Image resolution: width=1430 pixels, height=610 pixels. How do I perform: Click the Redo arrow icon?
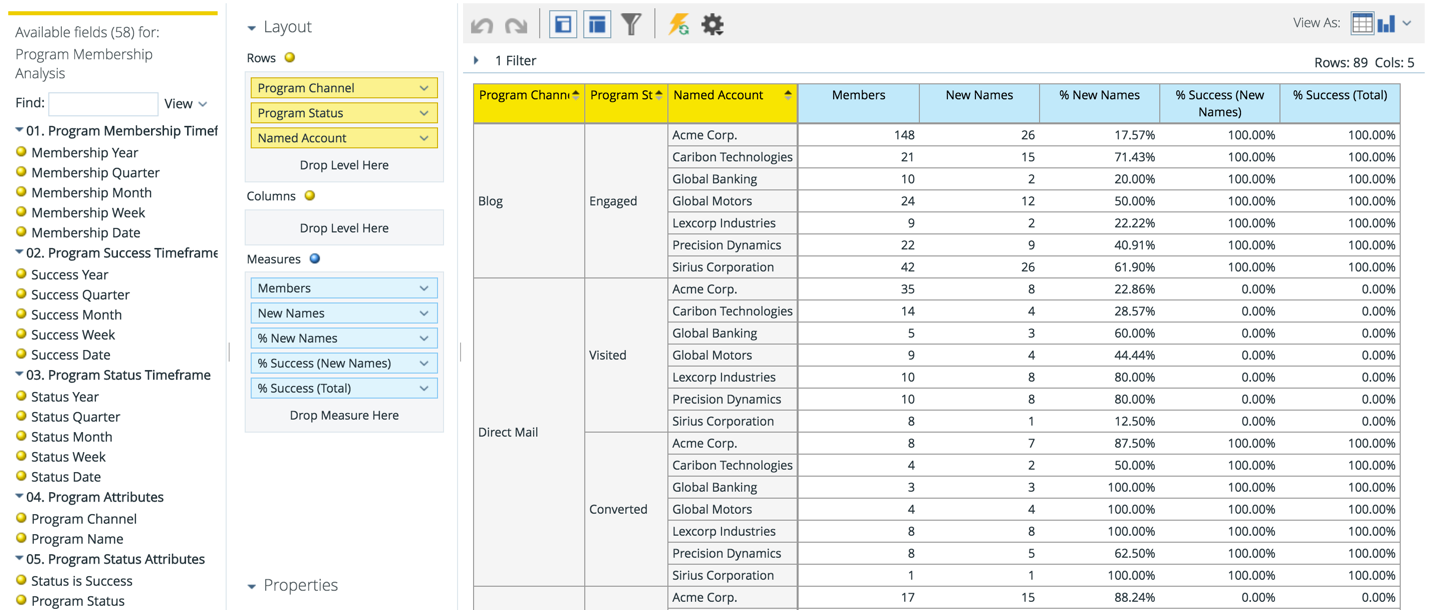click(x=516, y=25)
